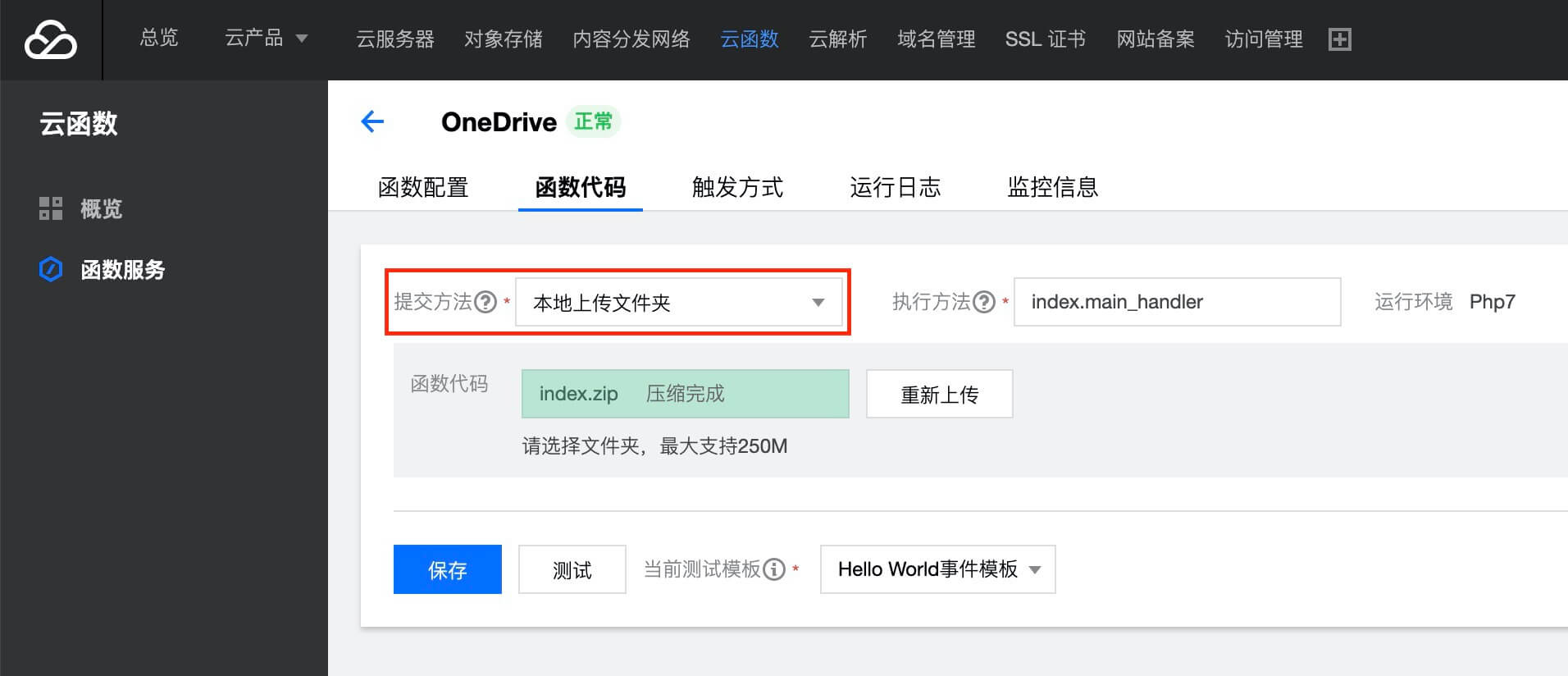Click the Tencent Cloud logo icon
1568x676 pixels.
(x=51, y=39)
